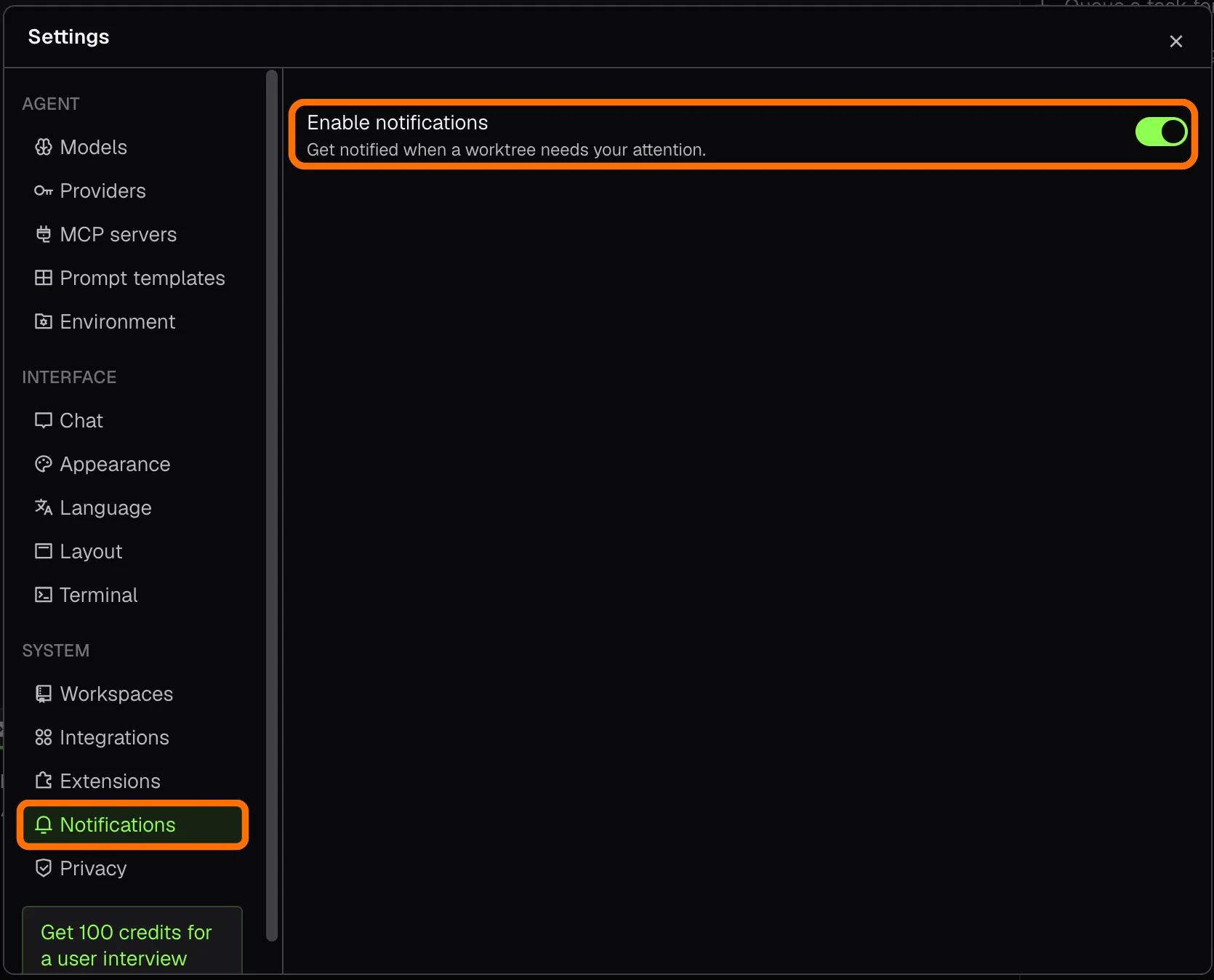Click the terminal prompt icon beside Terminal

click(44, 595)
